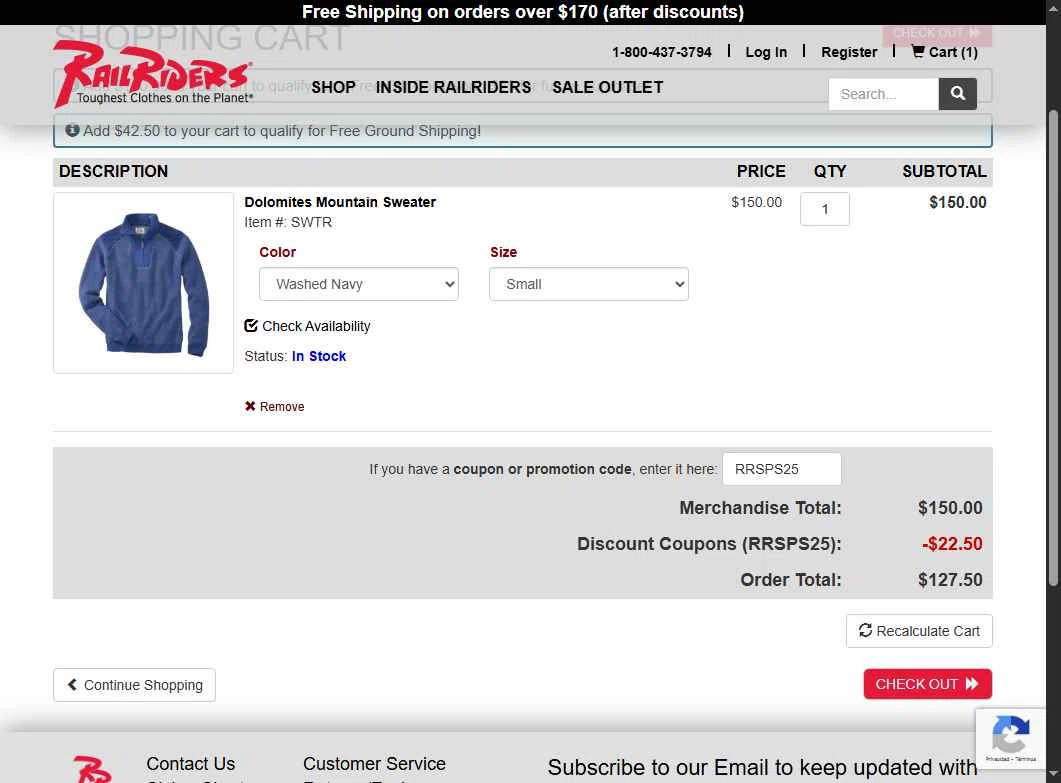Click the Contact Us footer link
Screen dimensions: 1061x783
click(x=191, y=763)
